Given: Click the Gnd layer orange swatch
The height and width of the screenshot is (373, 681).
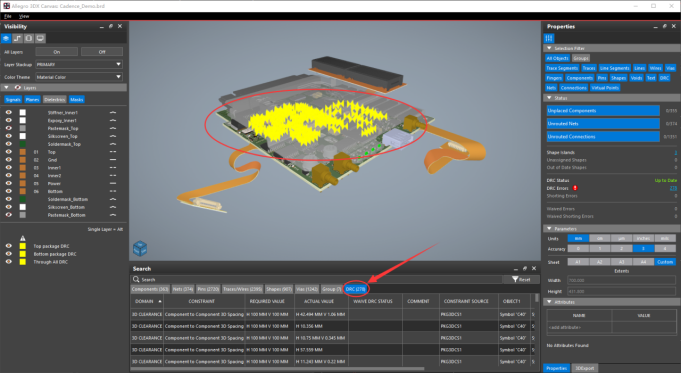Looking at the screenshot, I should [x=23, y=160].
